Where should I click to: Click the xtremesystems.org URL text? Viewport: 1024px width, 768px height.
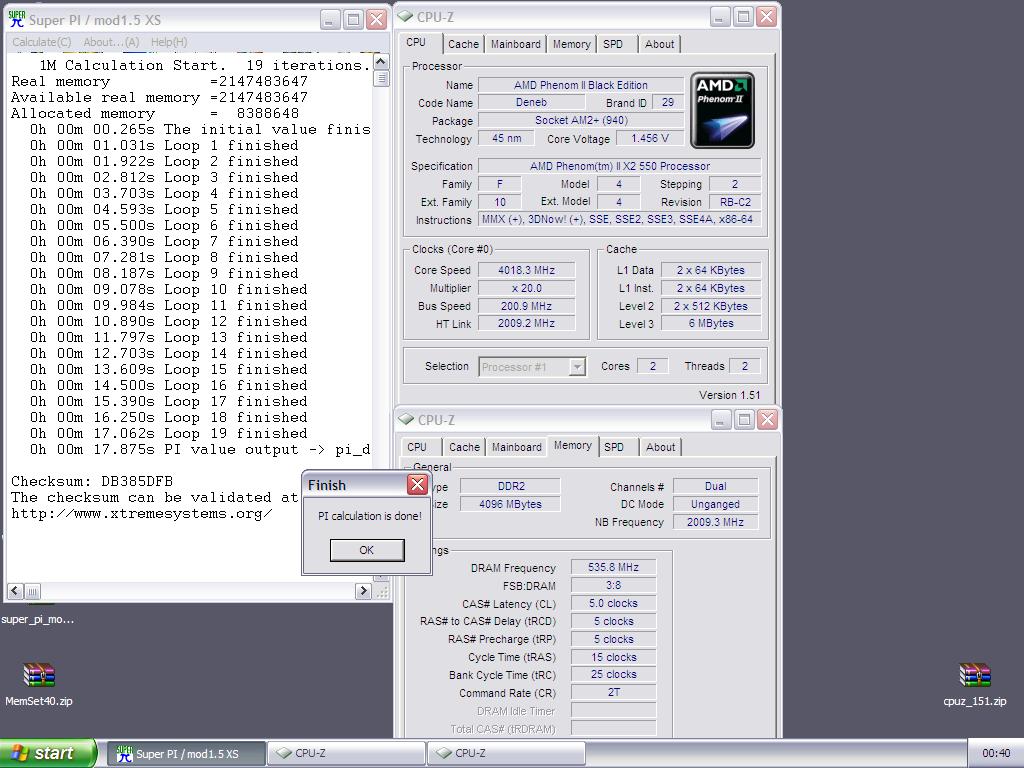[142, 513]
